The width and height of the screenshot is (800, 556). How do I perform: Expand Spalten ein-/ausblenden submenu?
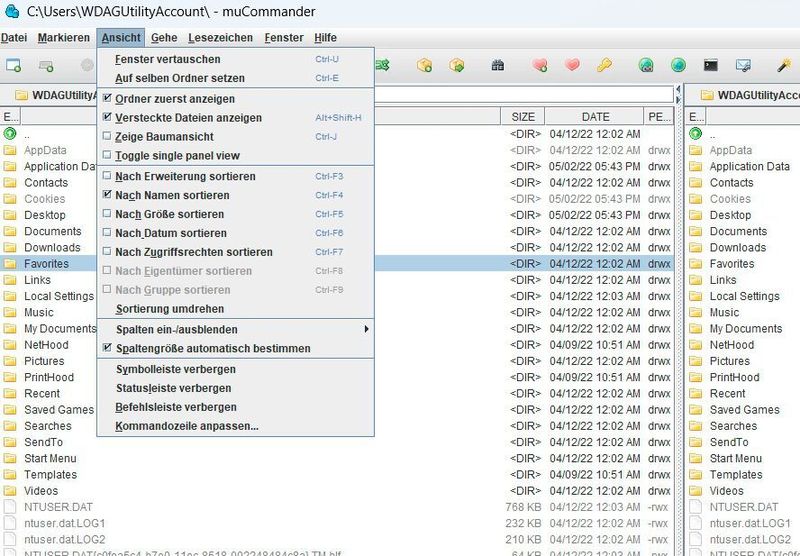pos(235,329)
